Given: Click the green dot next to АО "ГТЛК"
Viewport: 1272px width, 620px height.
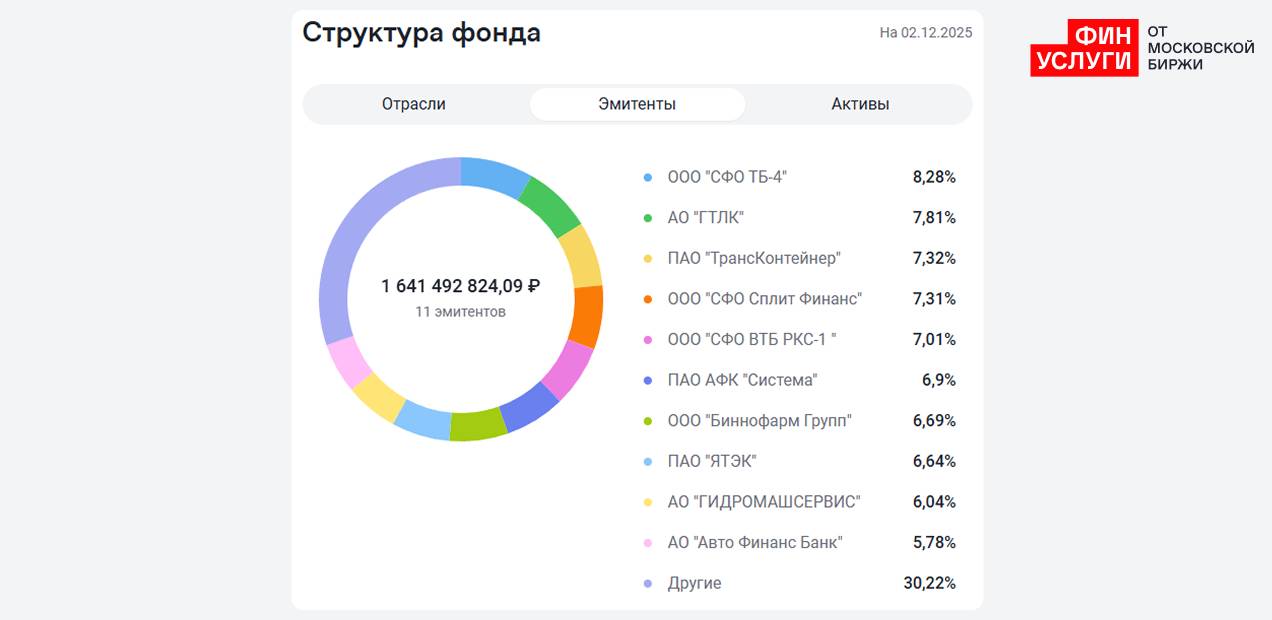Looking at the screenshot, I should 647,218.
